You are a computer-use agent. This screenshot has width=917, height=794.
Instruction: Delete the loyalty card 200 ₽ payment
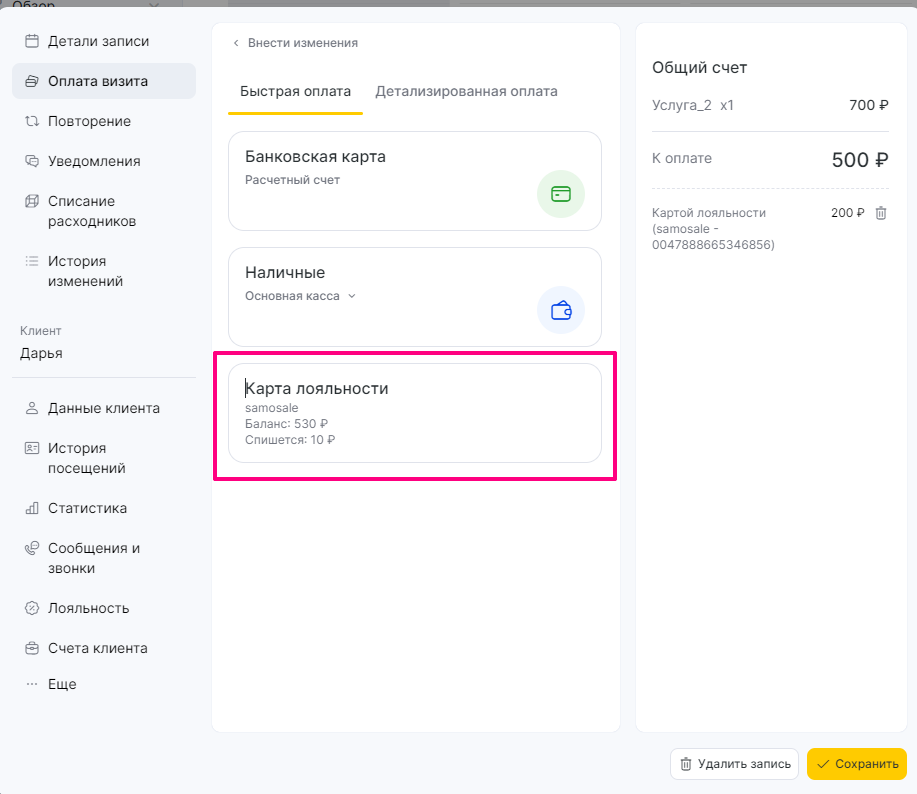click(881, 213)
